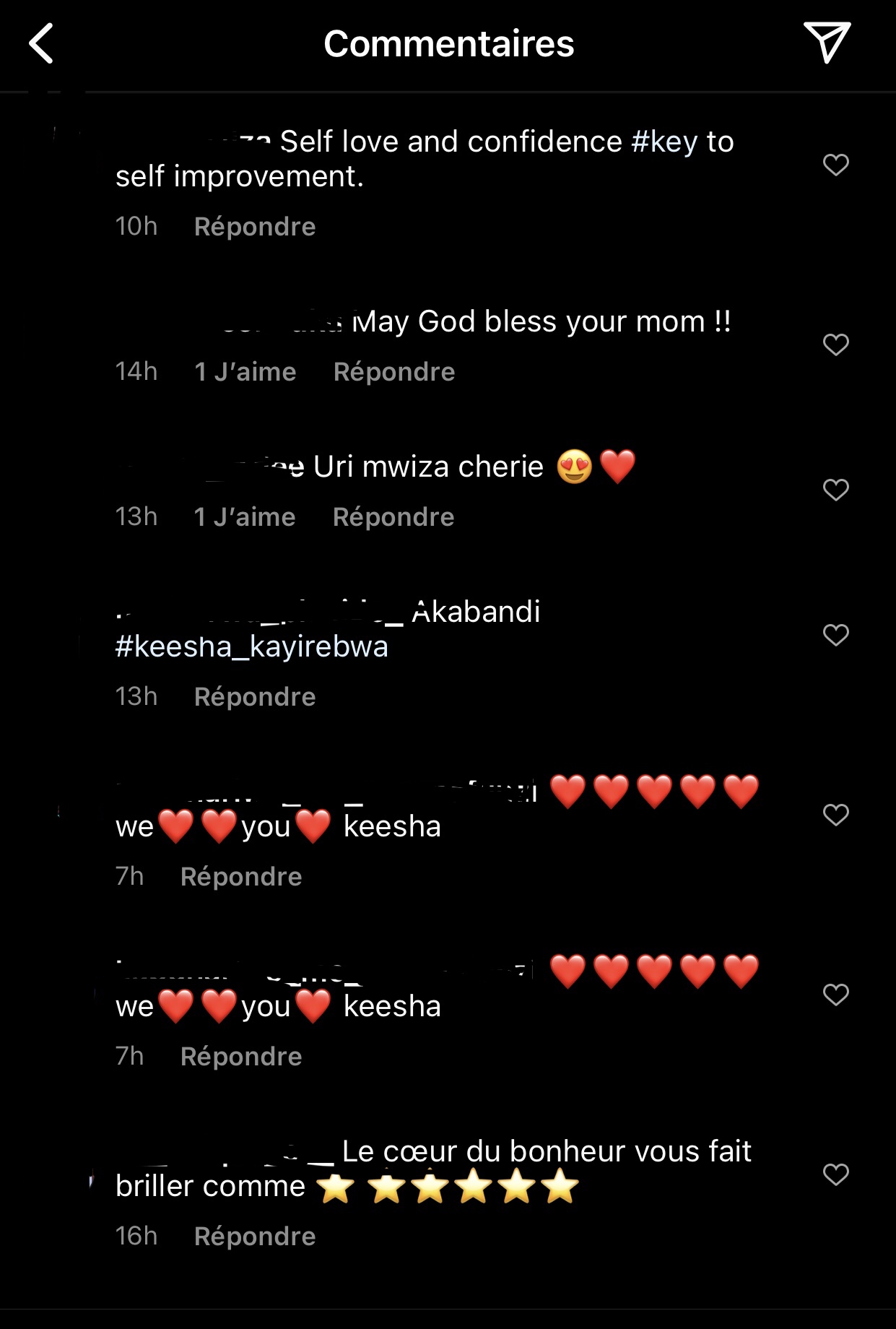The height and width of the screenshot is (1329, 896).
Task: Reply to the second 'we love you keesha' comment
Action: coord(241,1057)
